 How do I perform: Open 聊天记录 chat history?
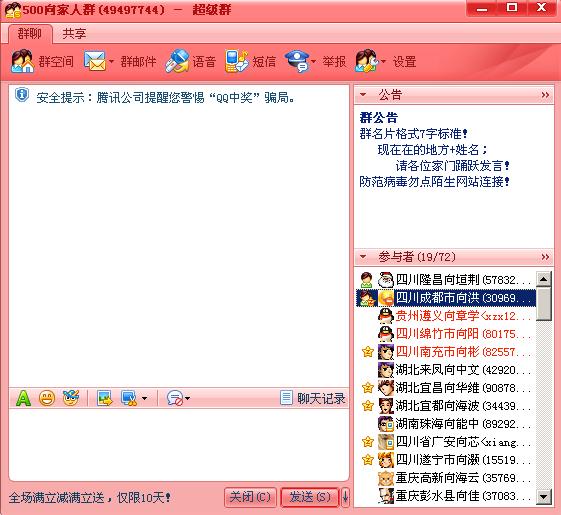click(x=313, y=398)
